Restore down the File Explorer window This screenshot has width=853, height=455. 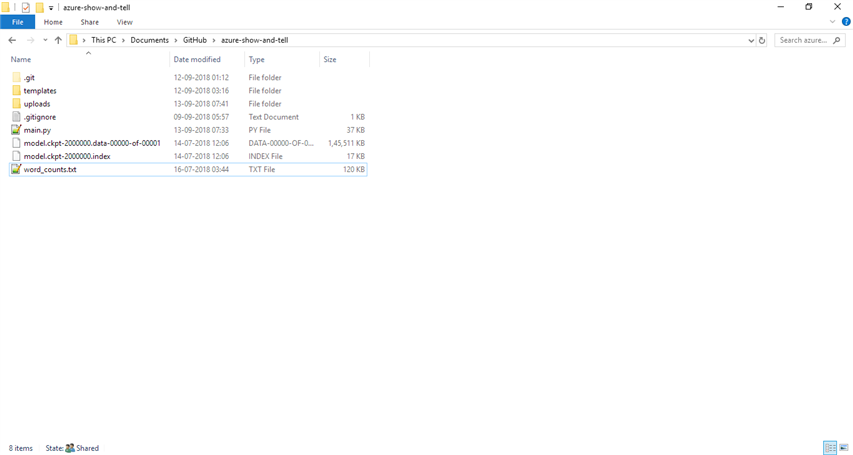809,7
